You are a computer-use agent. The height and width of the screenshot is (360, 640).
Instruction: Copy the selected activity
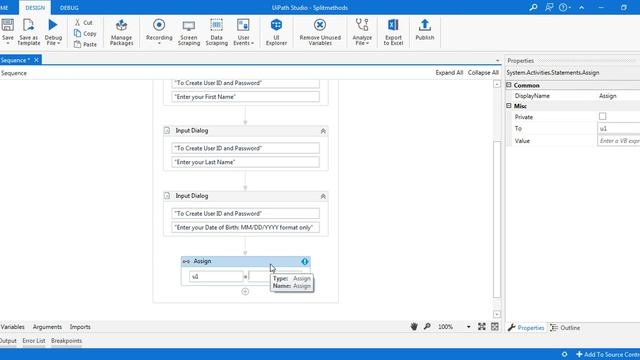(x=85, y=33)
